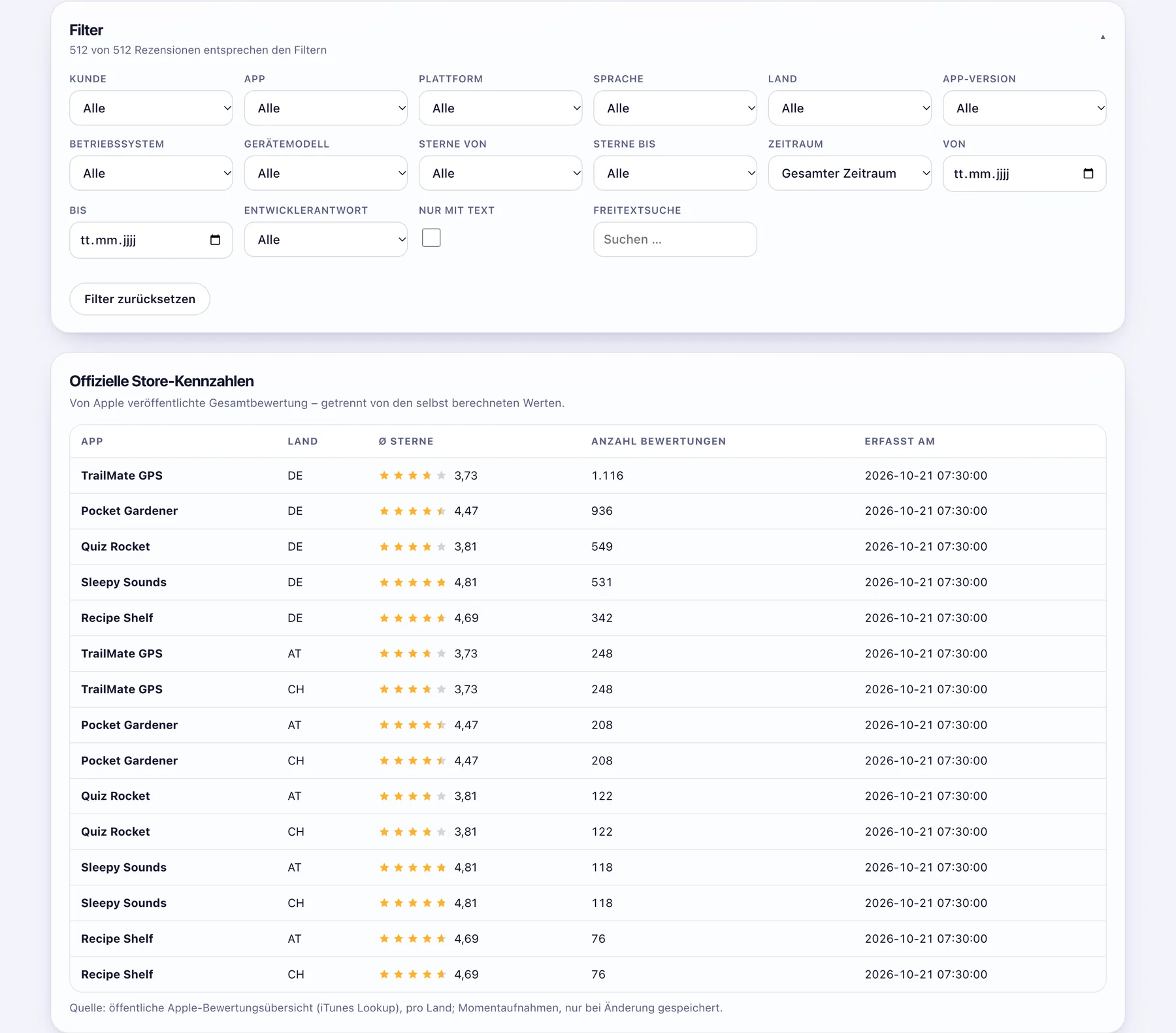
Task: Open the App-Version dropdown
Action: [1024, 108]
